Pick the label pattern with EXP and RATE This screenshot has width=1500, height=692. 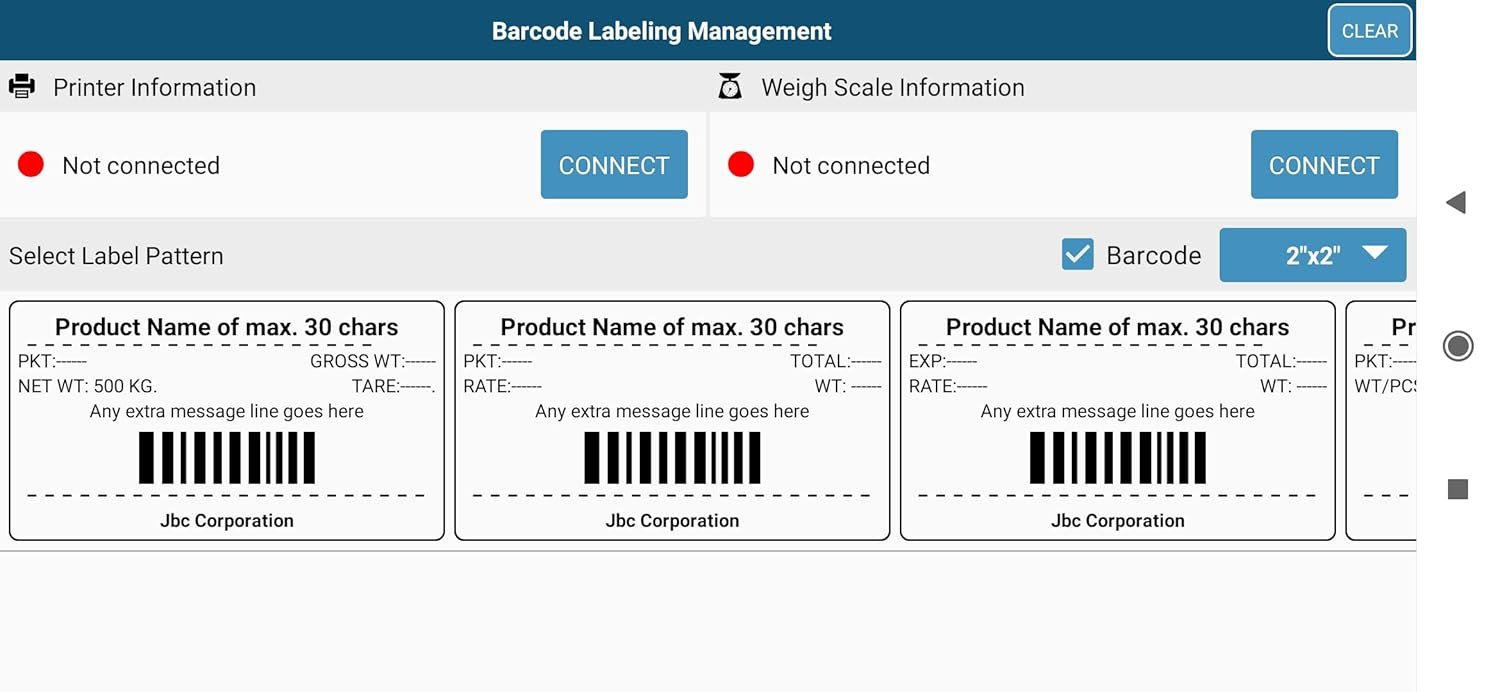[1117, 421]
